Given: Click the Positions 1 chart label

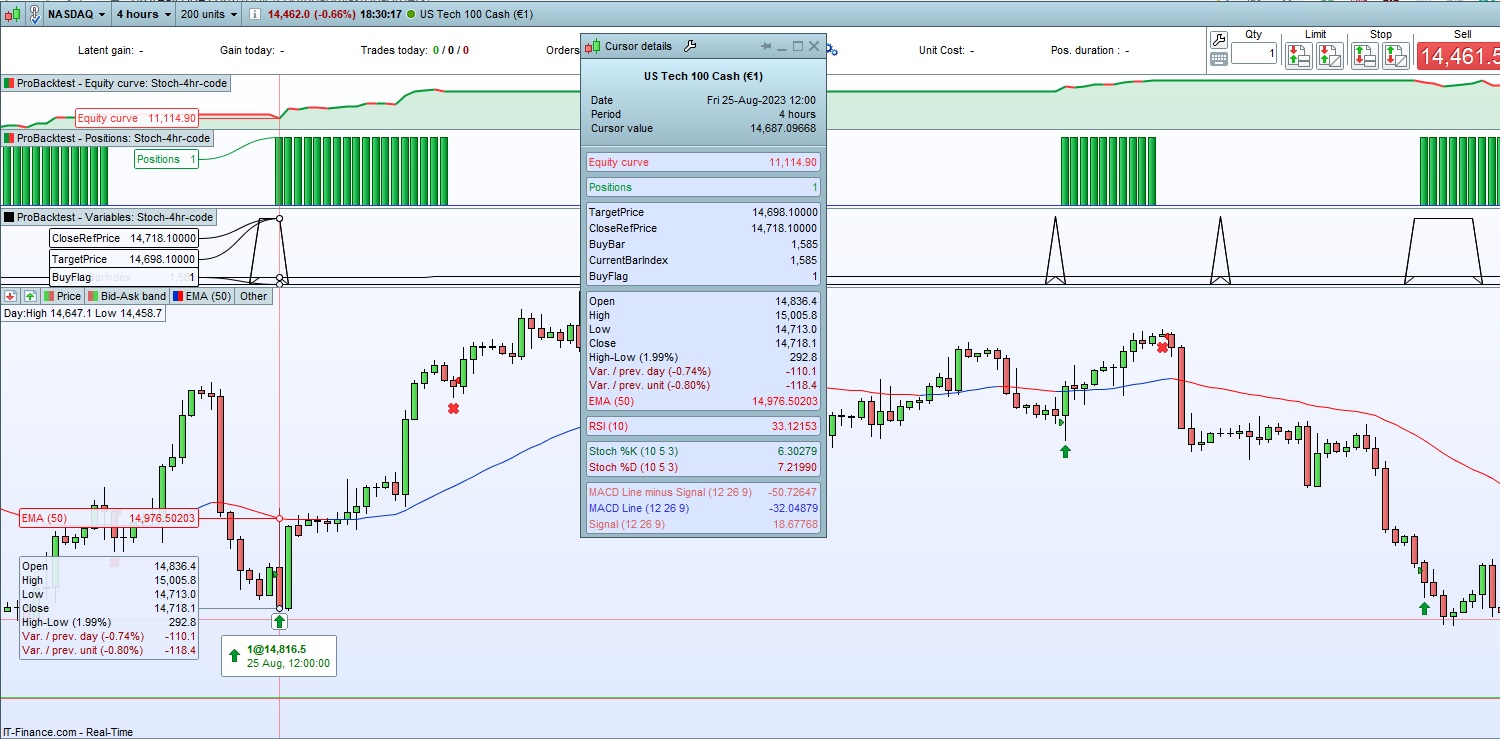Looking at the screenshot, I should 166,159.
